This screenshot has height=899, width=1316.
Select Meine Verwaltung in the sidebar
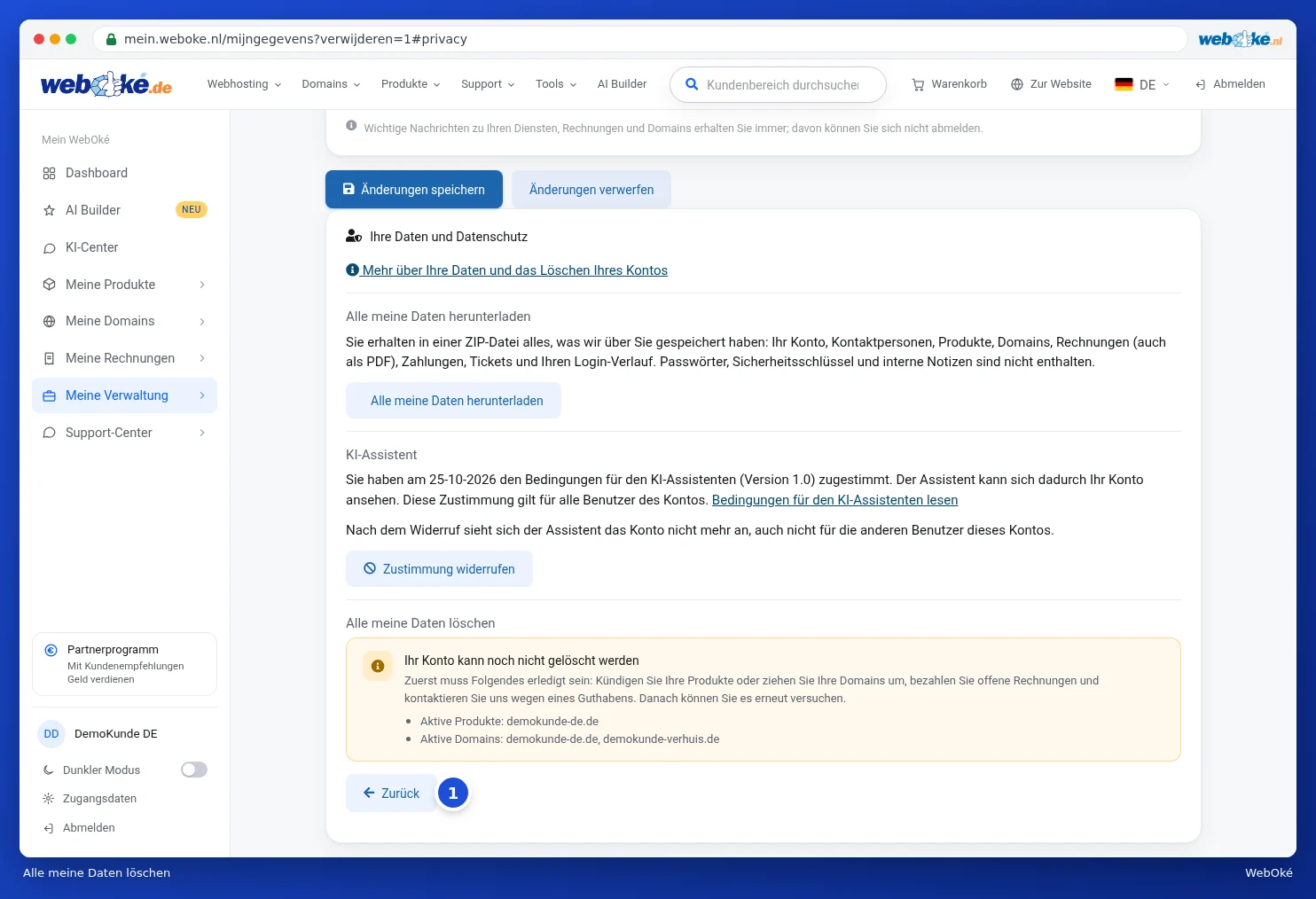(x=124, y=395)
